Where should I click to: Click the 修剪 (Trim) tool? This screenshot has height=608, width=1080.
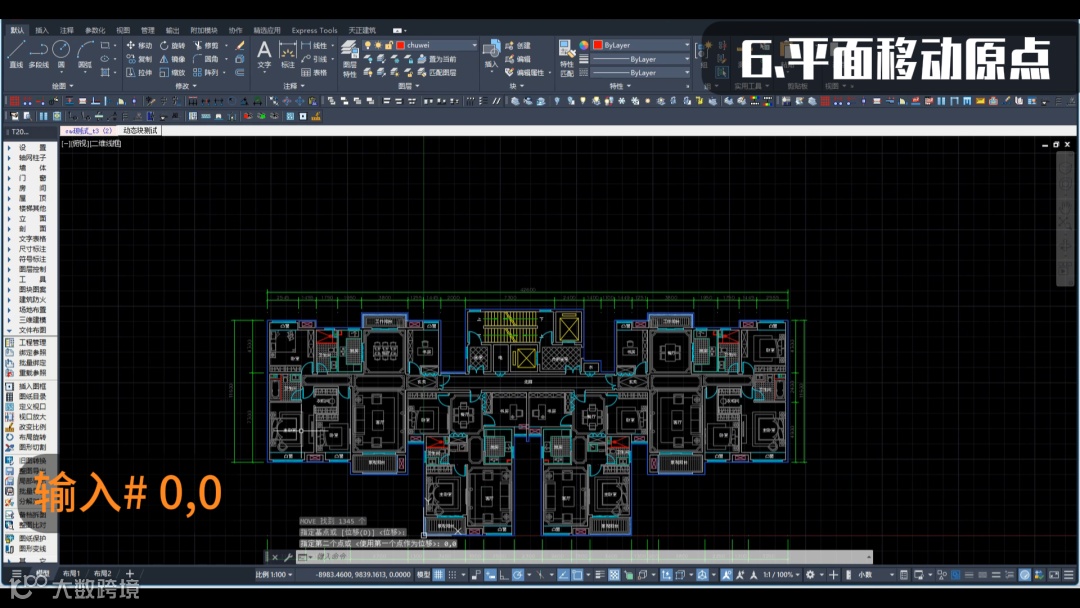point(206,45)
